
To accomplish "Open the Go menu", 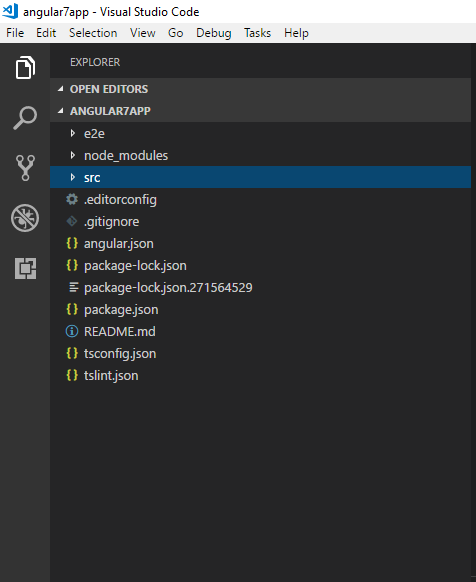I will tap(176, 33).
